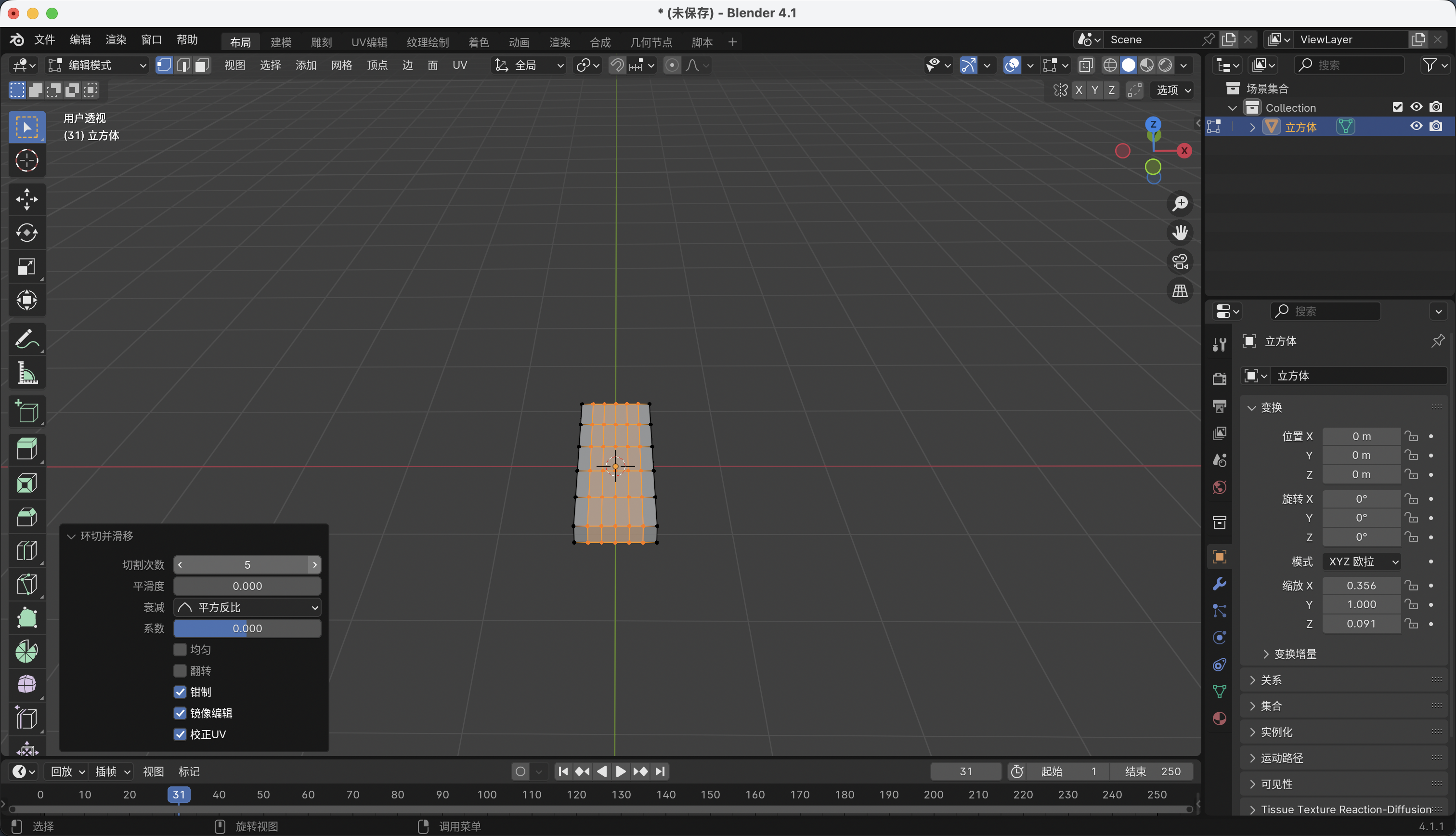Screen dimensions: 1456x836
Task: Open the 网格 menu
Action: 341,65
